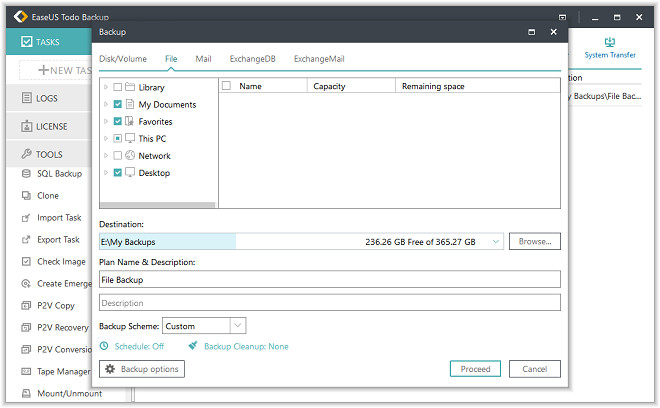Click the Check Image icon
This screenshot has width=660, height=408.
(x=26, y=261)
